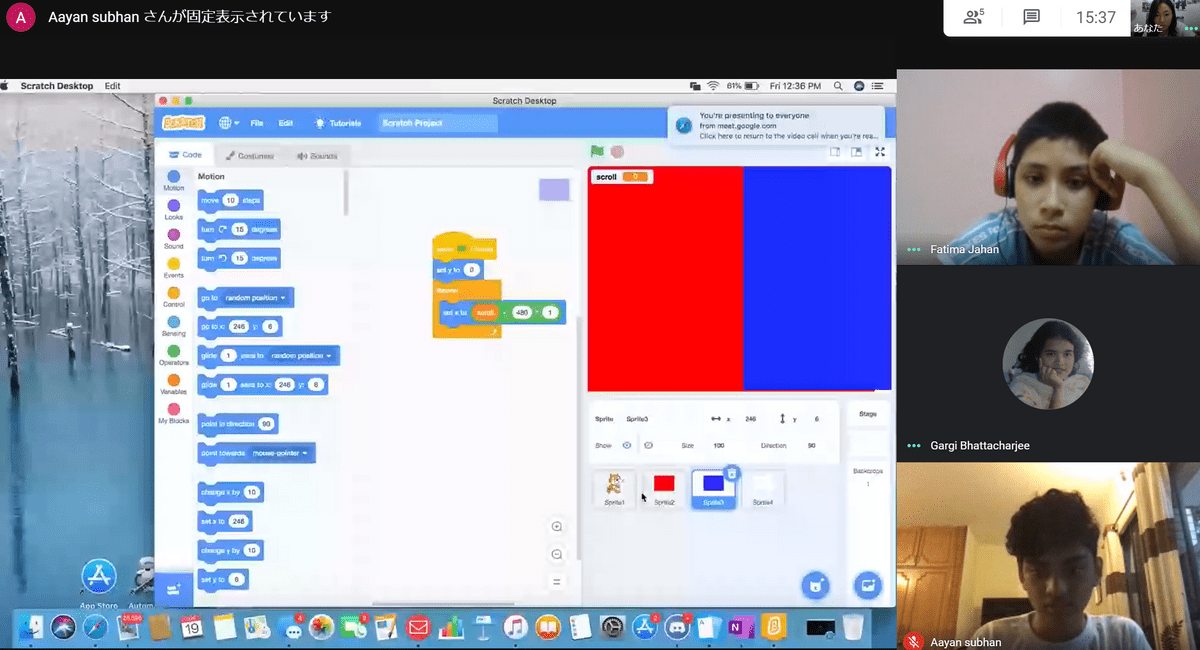Select the Control block category
Screen dimensions: 1200x650
pyautogui.click(x=173, y=297)
